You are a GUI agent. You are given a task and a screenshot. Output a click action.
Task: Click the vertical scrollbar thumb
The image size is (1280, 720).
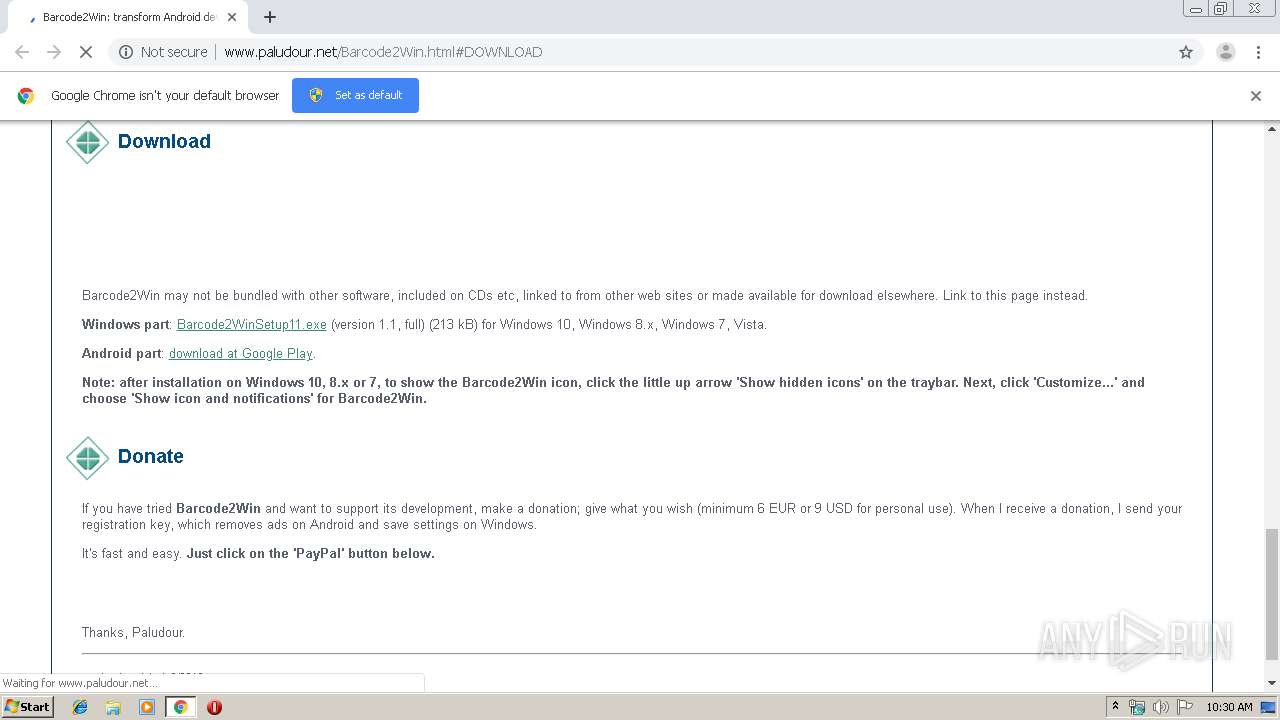point(1272,594)
